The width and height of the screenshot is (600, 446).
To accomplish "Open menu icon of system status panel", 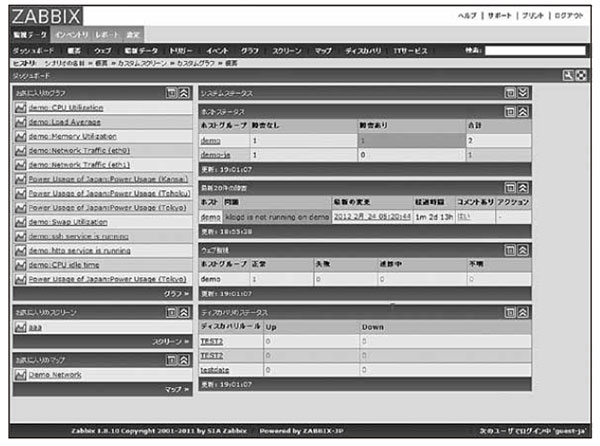I will tap(510, 93).
